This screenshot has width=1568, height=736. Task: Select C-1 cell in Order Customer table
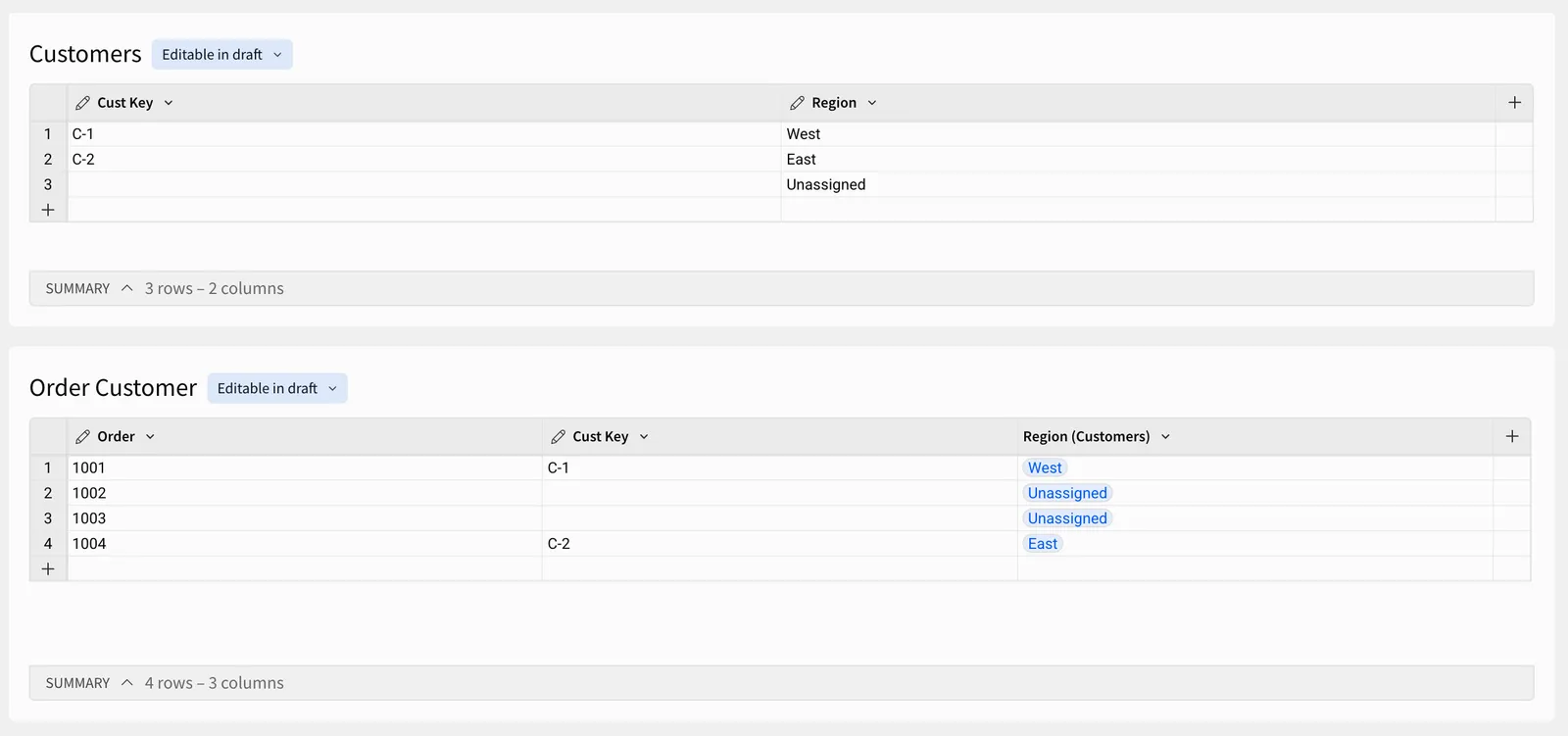pyautogui.click(x=780, y=468)
